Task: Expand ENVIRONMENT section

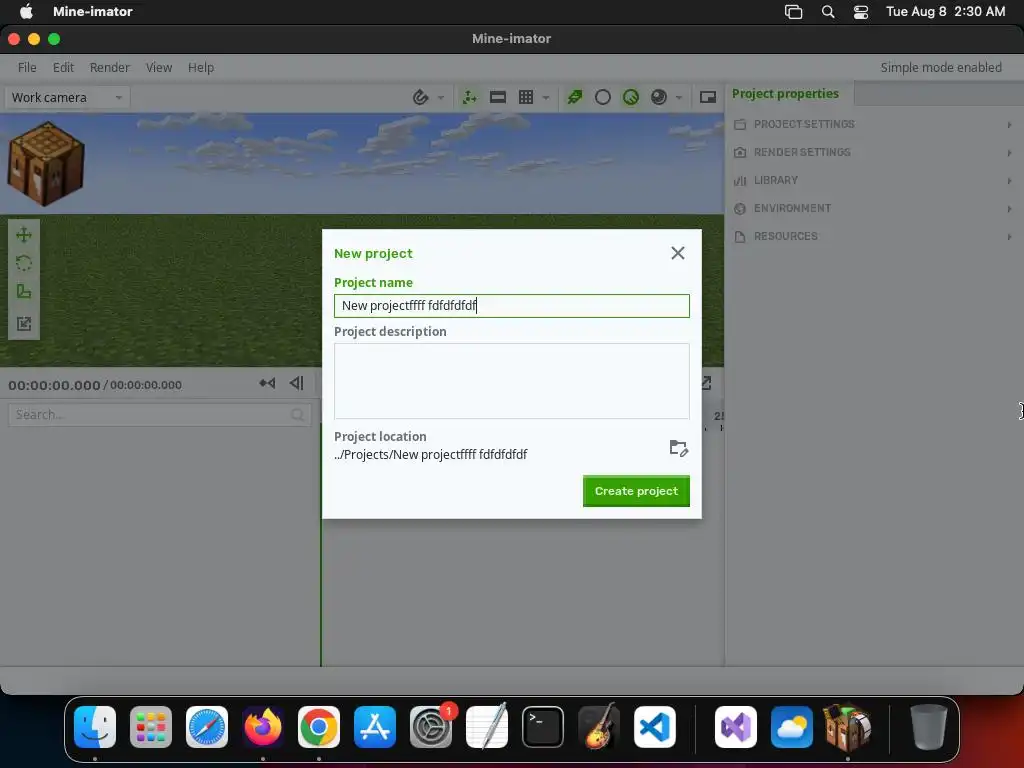Action: [x=874, y=208]
